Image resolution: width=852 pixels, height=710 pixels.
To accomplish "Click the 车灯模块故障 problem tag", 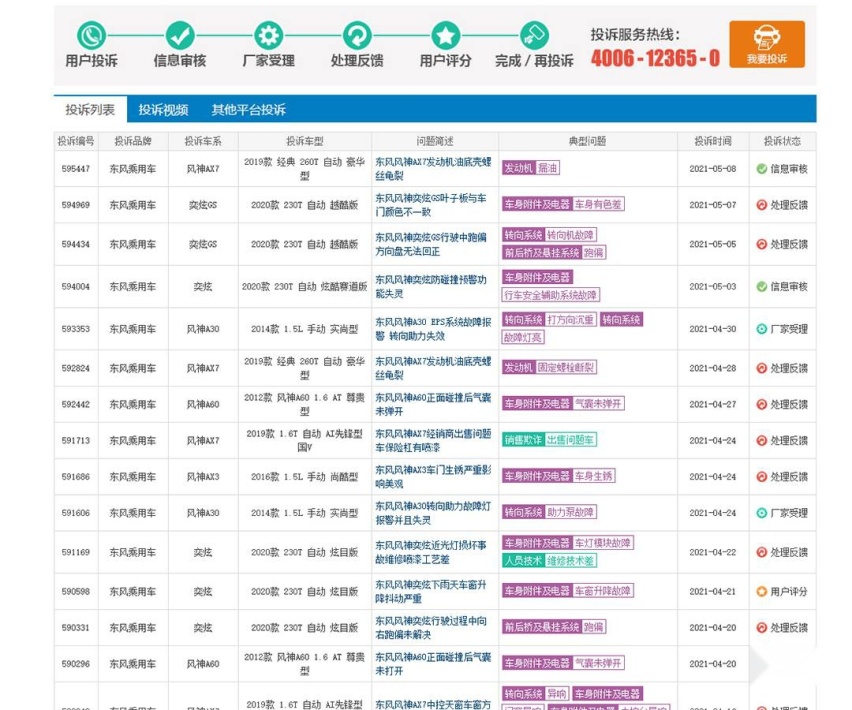I will (x=603, y=543).
